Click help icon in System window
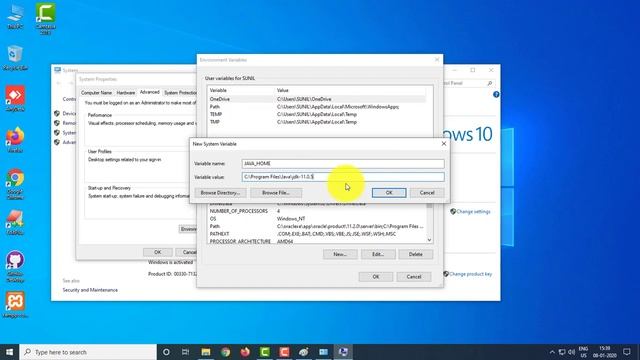This screenshot has height=360, width=640. [496, 95]
